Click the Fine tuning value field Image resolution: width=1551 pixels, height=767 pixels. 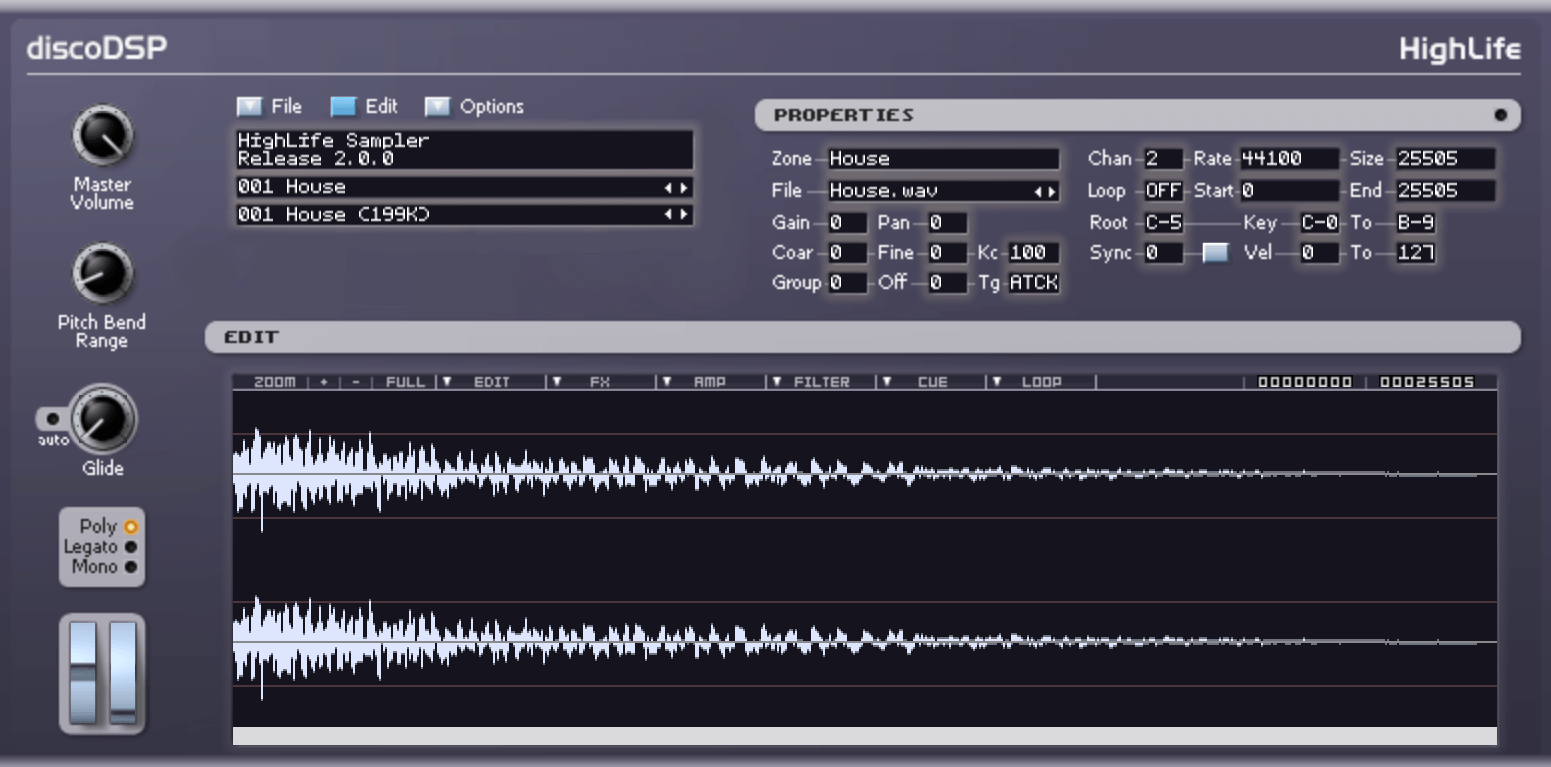pyautogui.click(x=947, y=253)
